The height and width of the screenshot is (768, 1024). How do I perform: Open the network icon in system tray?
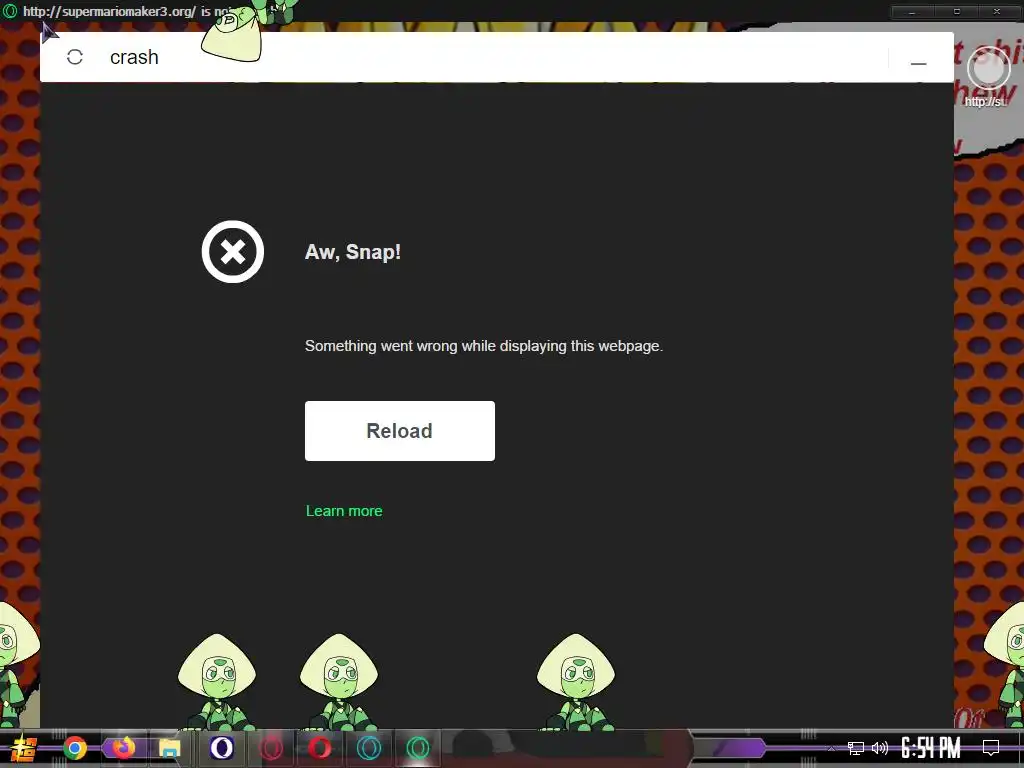pos(856,748)
